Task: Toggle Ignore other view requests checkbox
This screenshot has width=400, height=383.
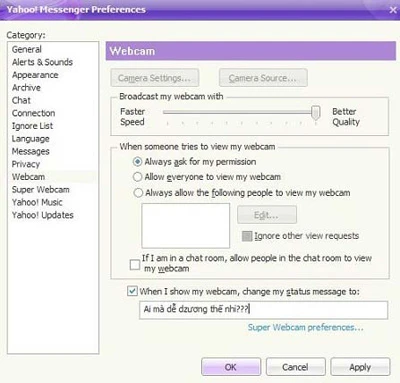Action: (x=247, y=236)
